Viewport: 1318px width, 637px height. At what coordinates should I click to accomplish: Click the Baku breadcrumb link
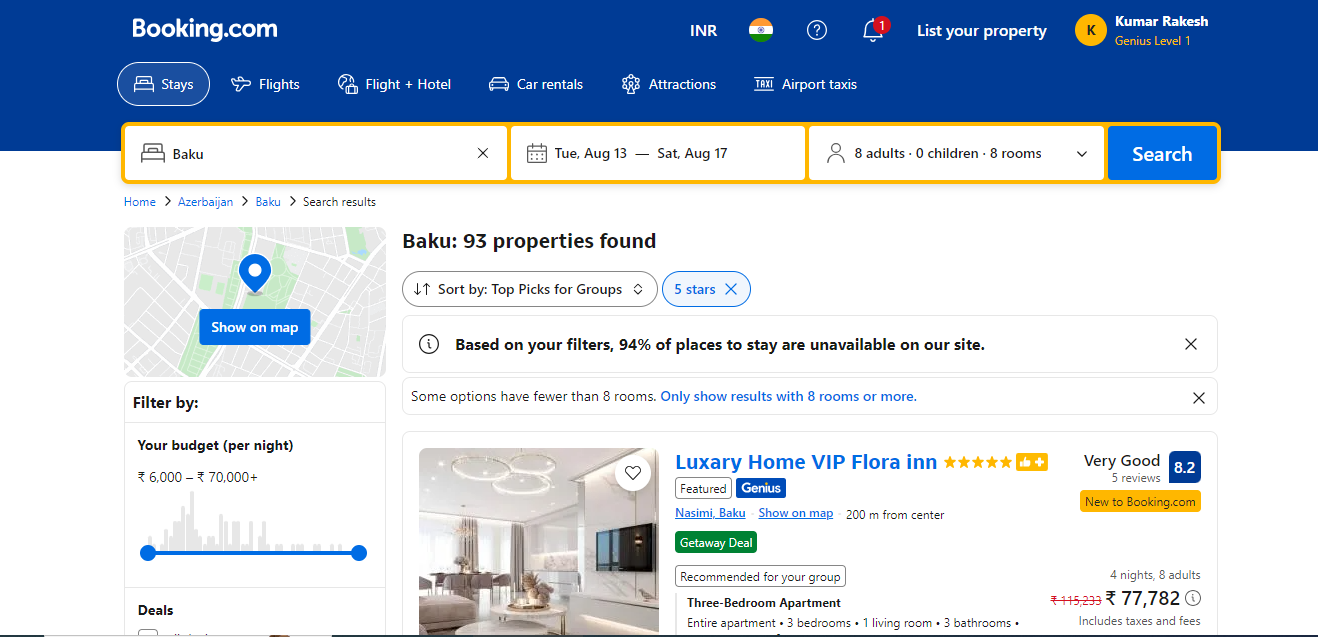[268, 202]
